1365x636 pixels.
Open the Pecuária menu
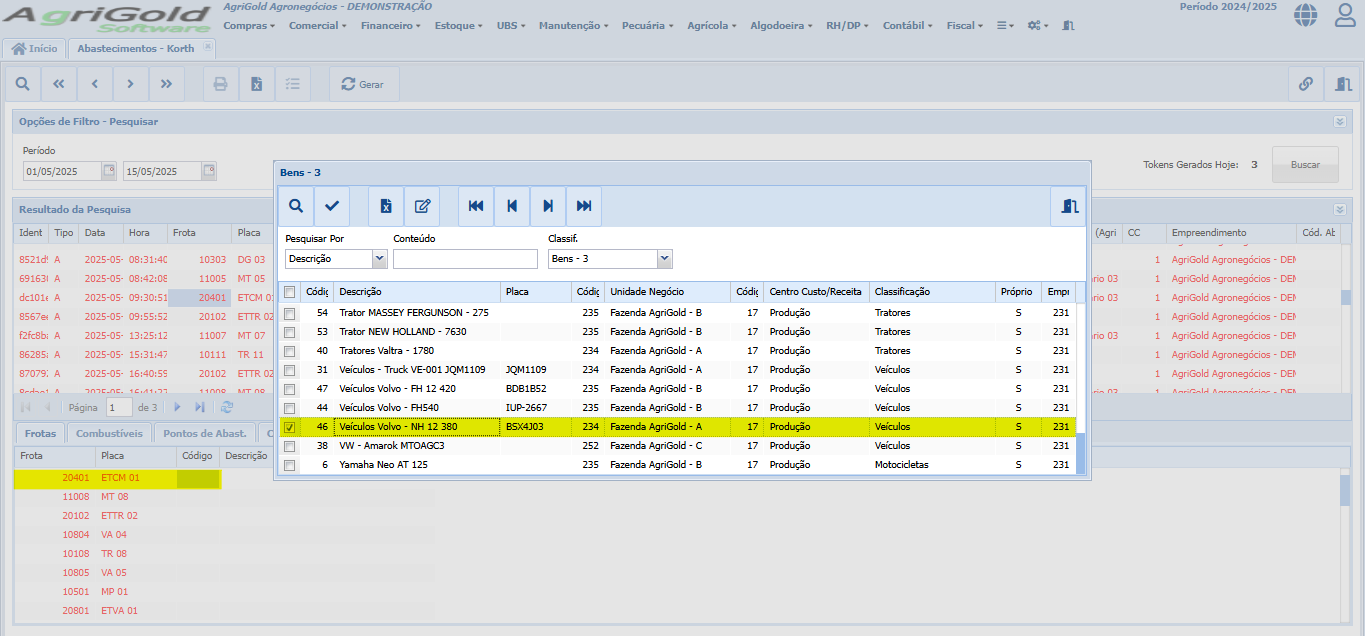pyautogui.click(x=648, y=26)
